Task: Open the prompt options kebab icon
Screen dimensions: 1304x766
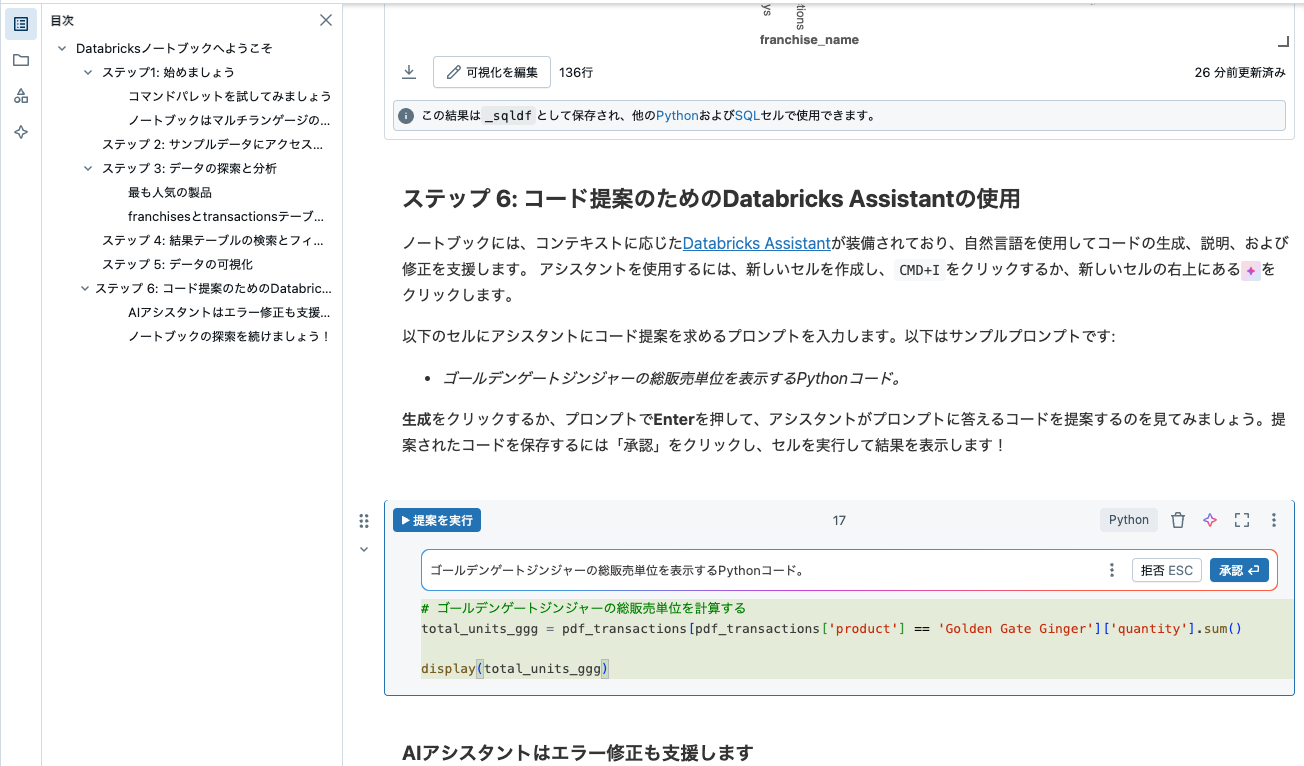Action: (1111, 570)
